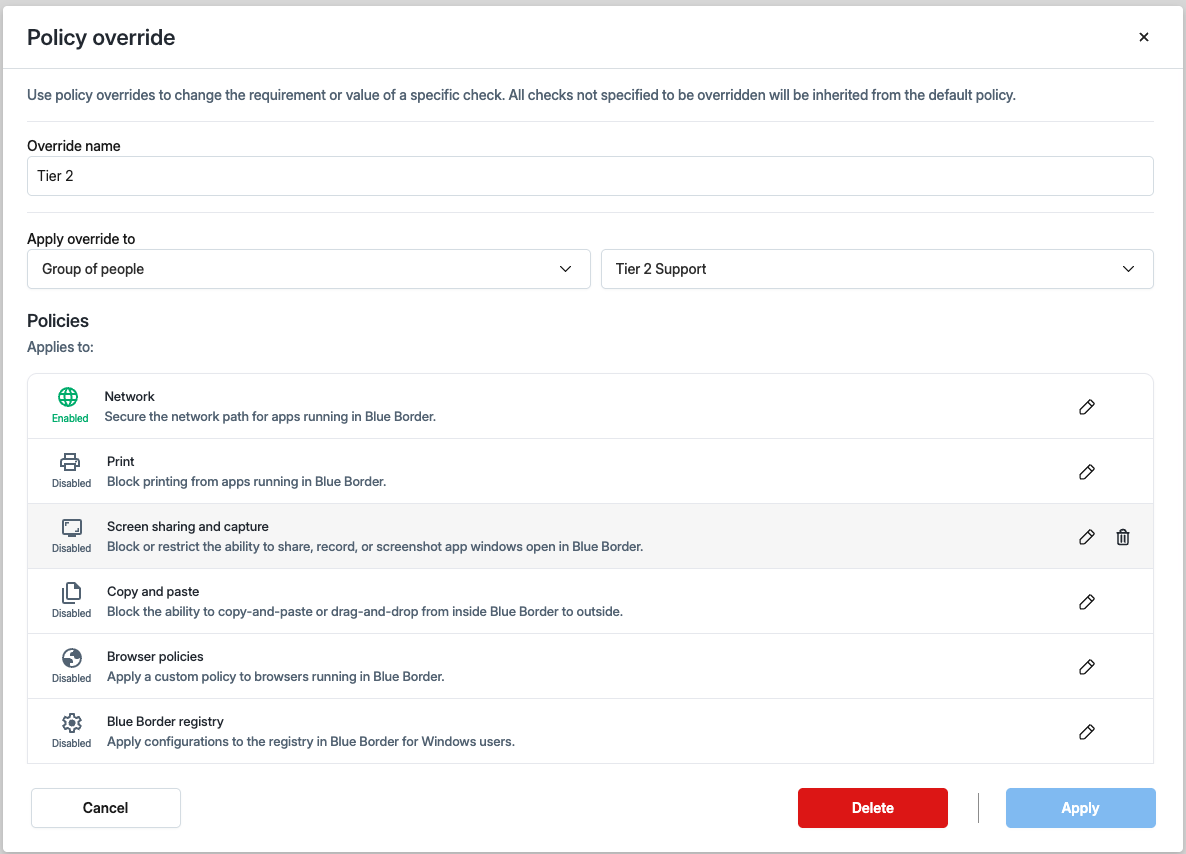Click the Copy and paste title
1186x854 pixels.
(153, 592)
